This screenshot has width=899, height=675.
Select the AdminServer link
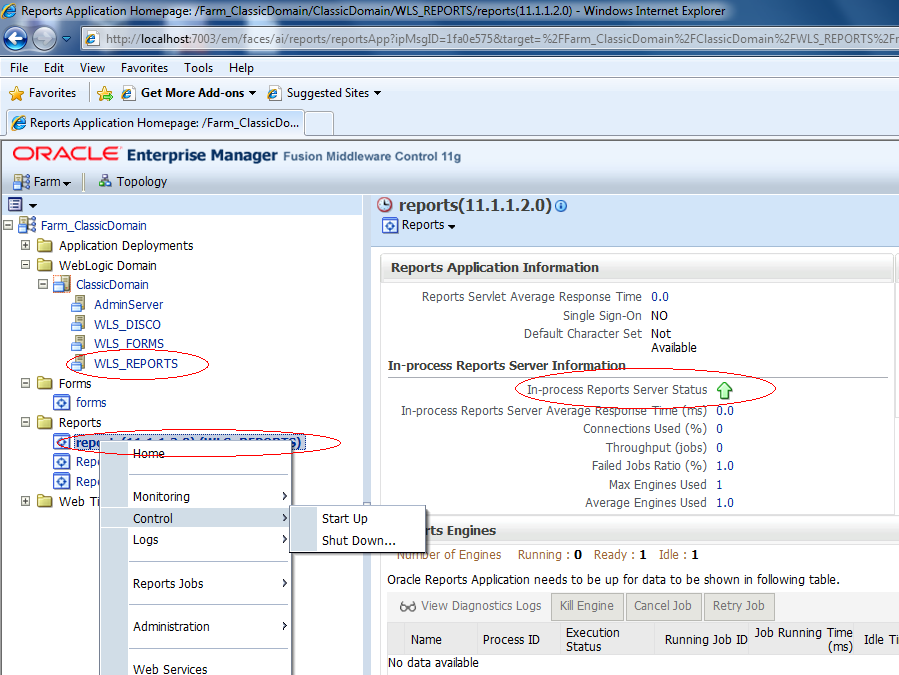click(128, 305)
